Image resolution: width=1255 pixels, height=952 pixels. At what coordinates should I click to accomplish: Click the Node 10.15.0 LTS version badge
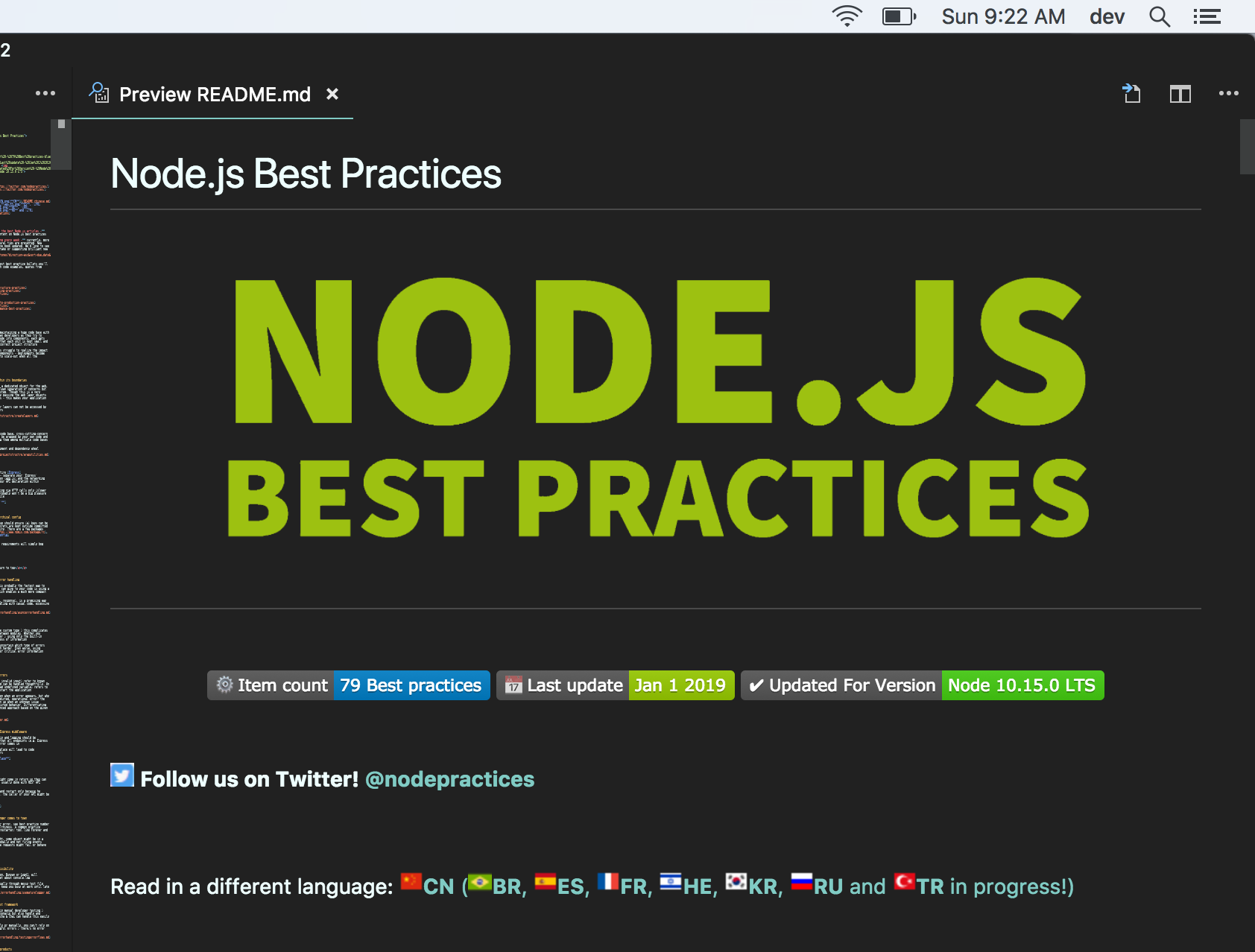923,685
